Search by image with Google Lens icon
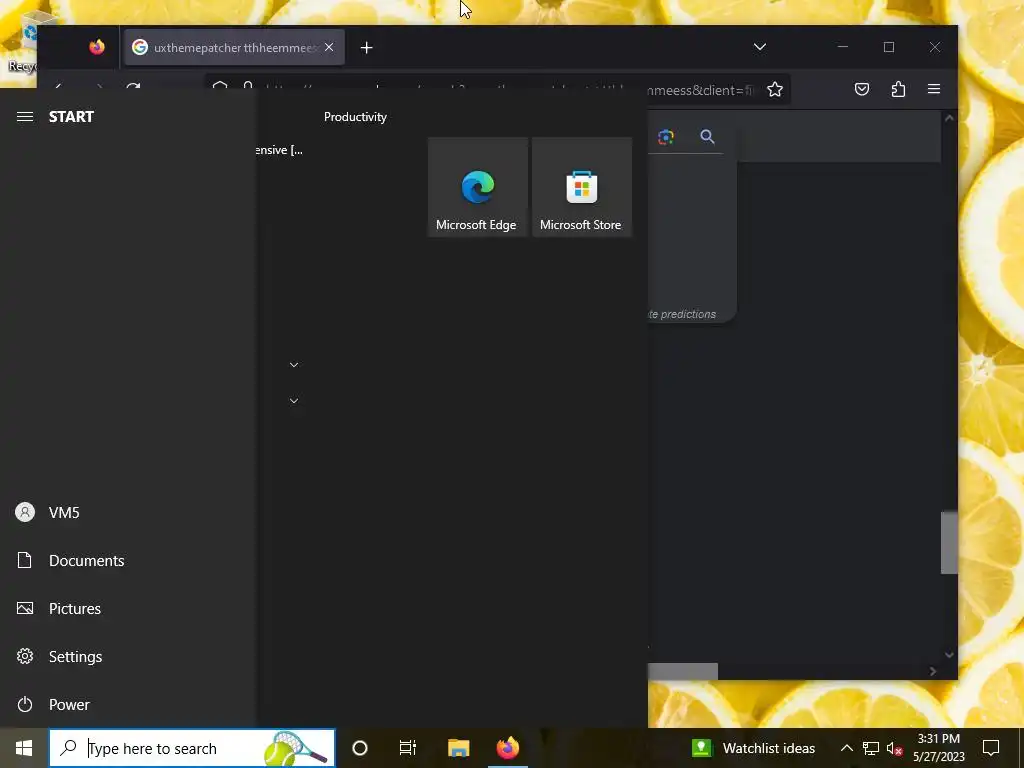This screenshot has width=1024, height=768. click(x=665, y=136)
